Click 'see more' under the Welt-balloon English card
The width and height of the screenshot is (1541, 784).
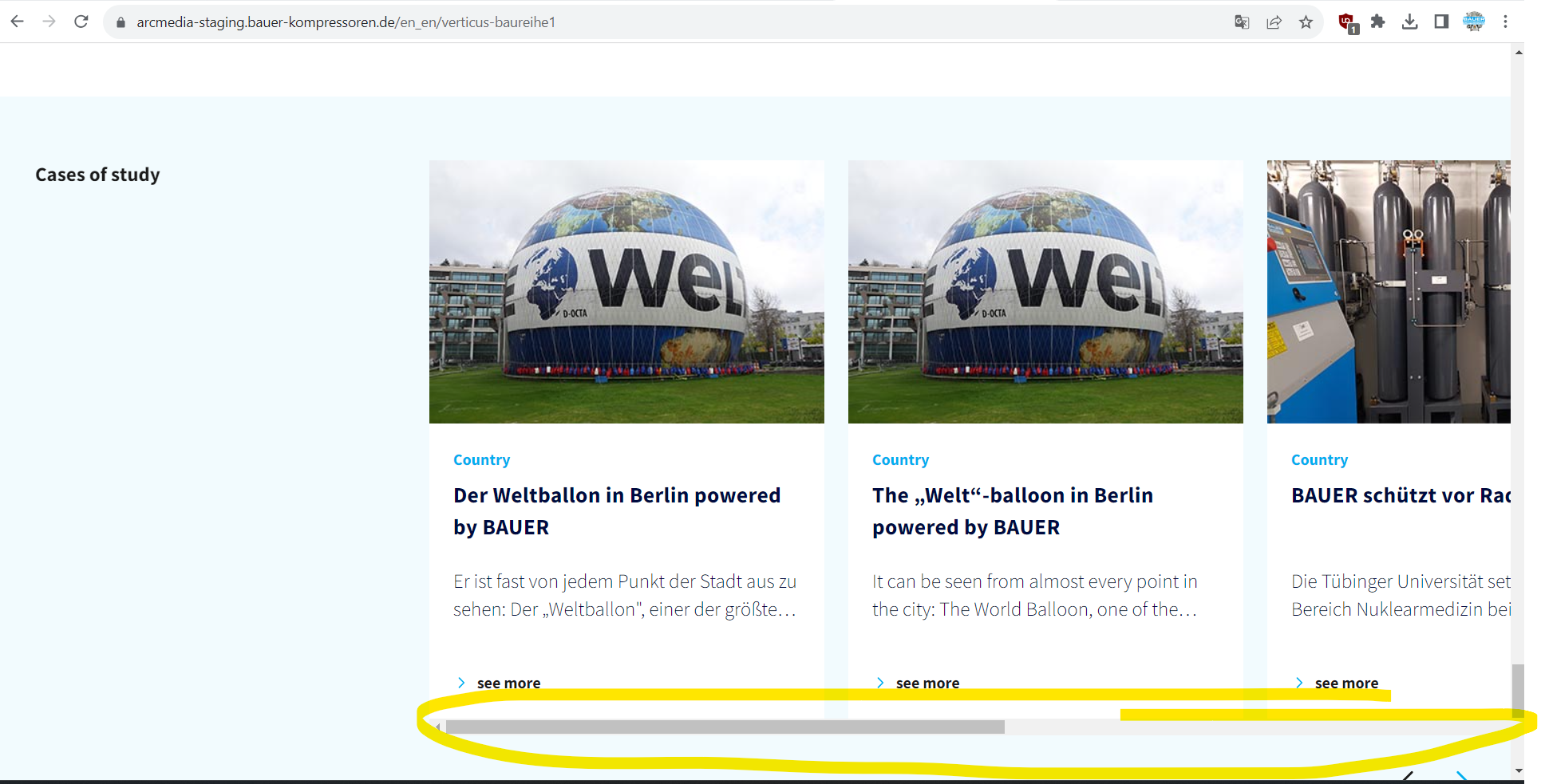click(927, 683)
